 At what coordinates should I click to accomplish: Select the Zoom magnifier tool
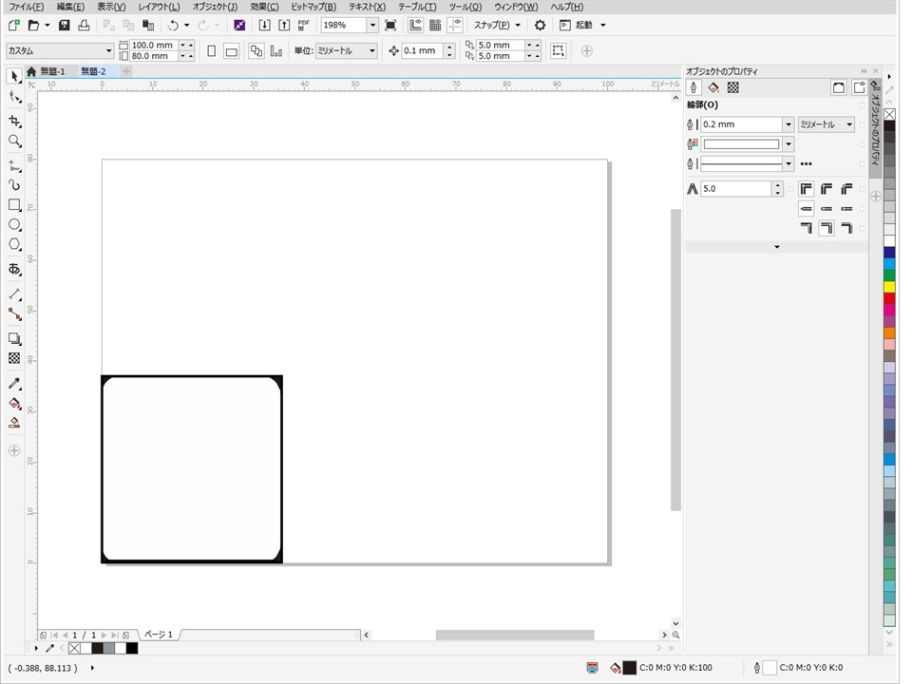click(15, 141)
